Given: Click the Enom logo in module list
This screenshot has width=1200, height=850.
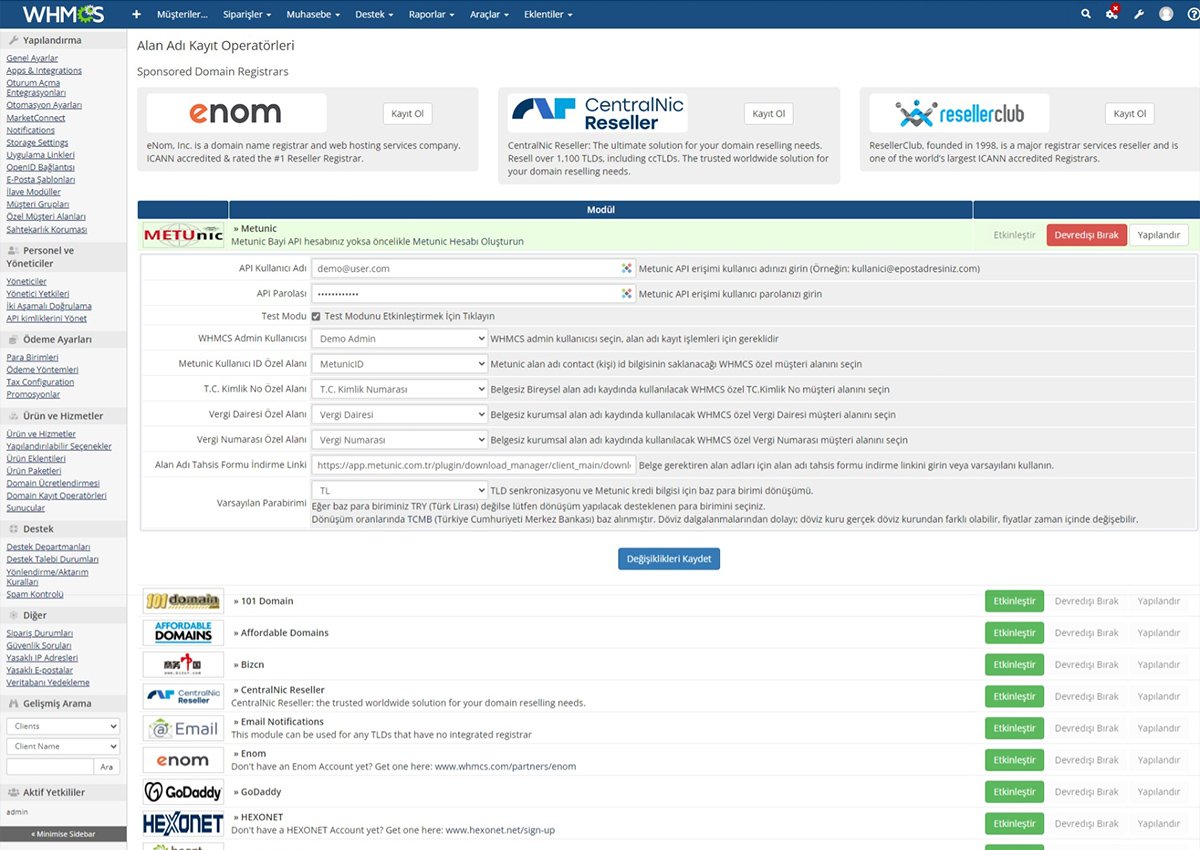Looking at the screenshot, I should click(x=183, y=760).
